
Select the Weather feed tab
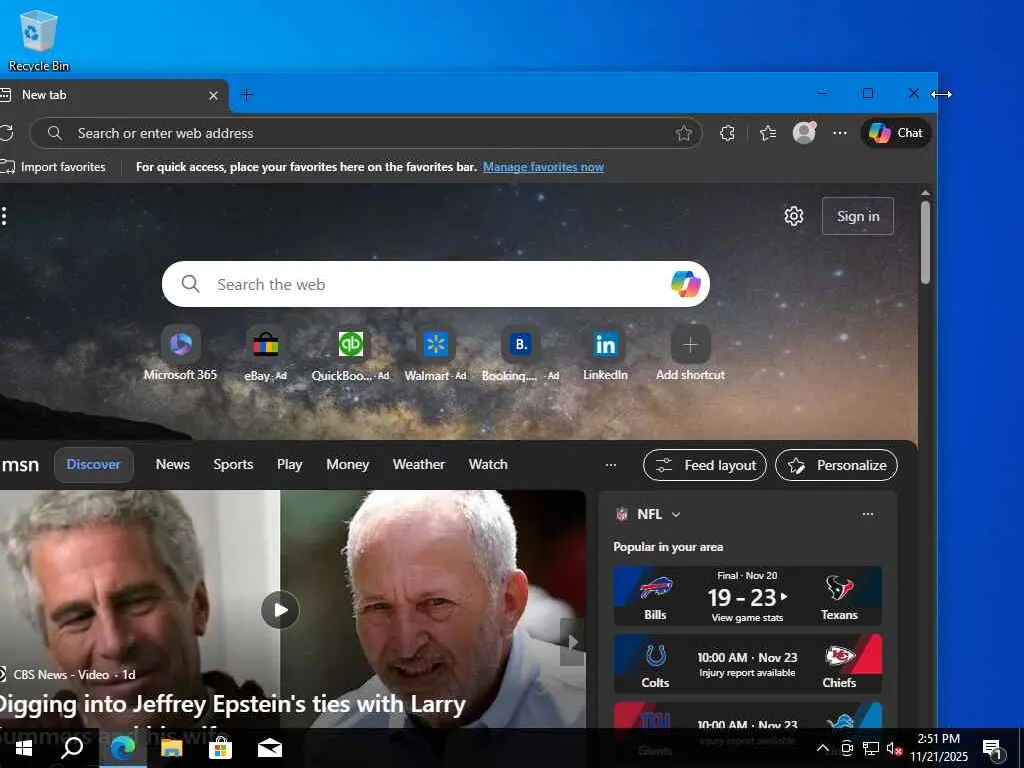click(419, 465)
